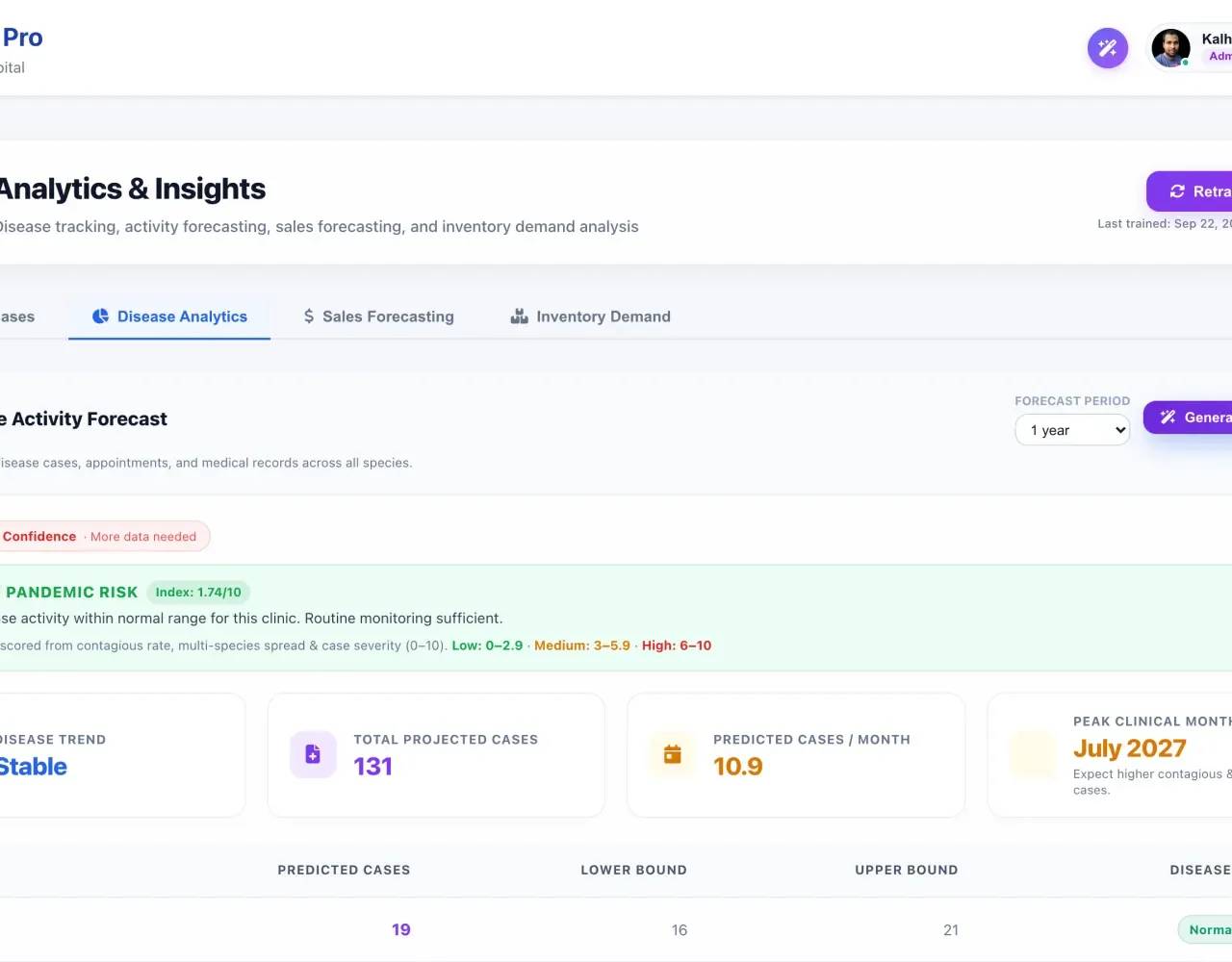This screenshot has height=962, width=1232.
Task: Click the Total Projected Cases file icon
Action: (x=313, y=754)
